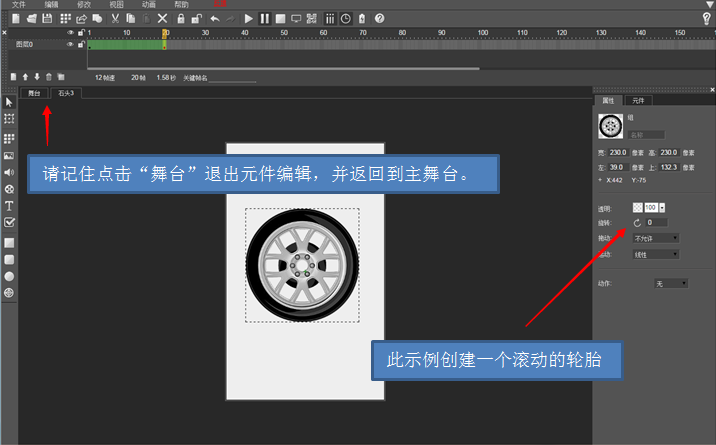The image size is (716, 445).
Task: Click the rotation value input field
Action: 655,222
